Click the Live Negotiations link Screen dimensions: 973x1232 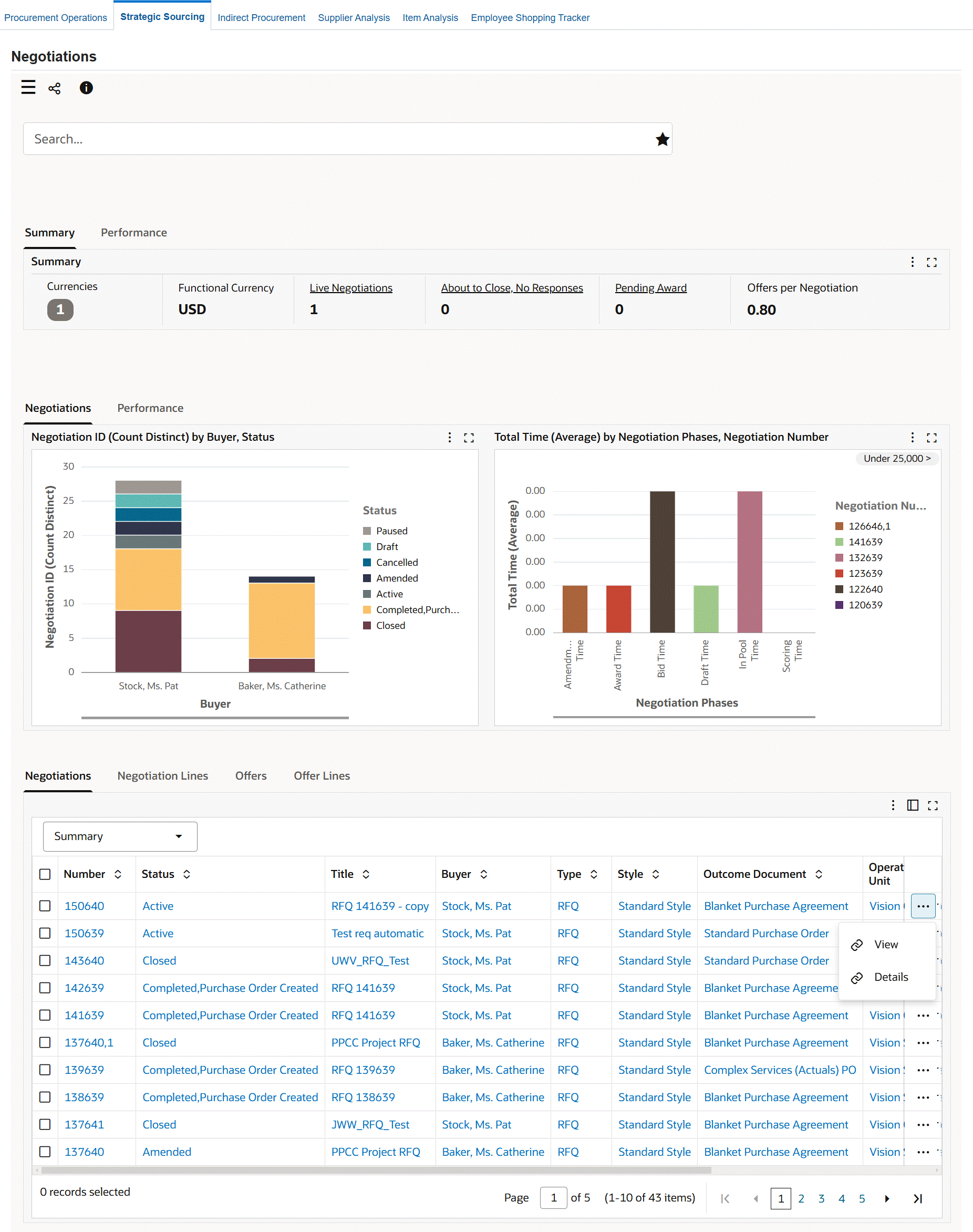click(x=351, y=287)
